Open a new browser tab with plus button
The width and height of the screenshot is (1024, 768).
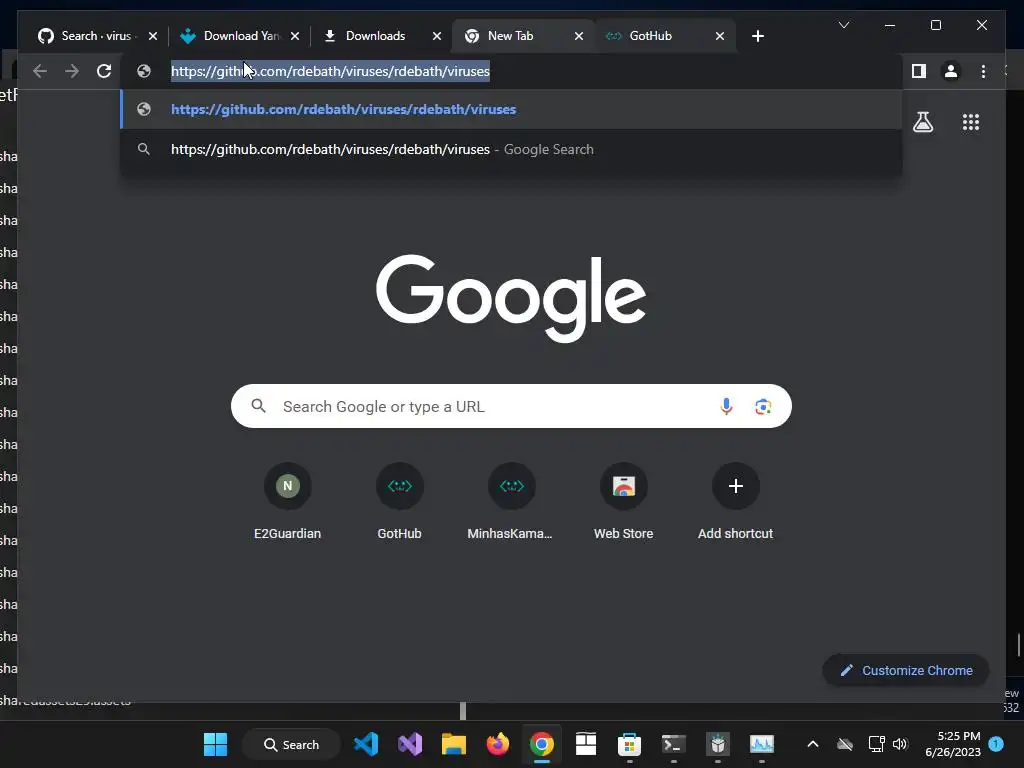point(758,36)
